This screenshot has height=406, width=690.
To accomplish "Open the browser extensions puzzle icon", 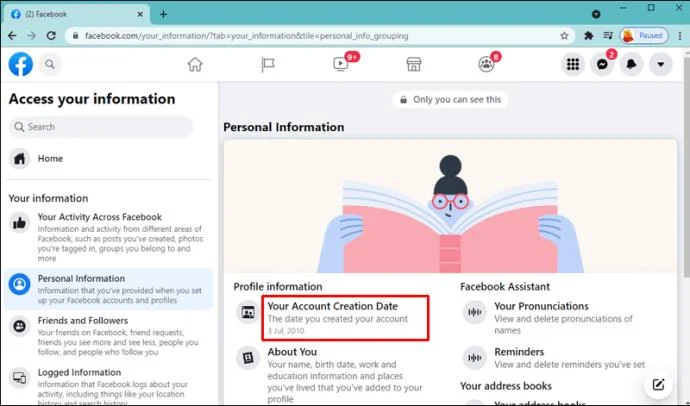I will [x=588, y=36].
